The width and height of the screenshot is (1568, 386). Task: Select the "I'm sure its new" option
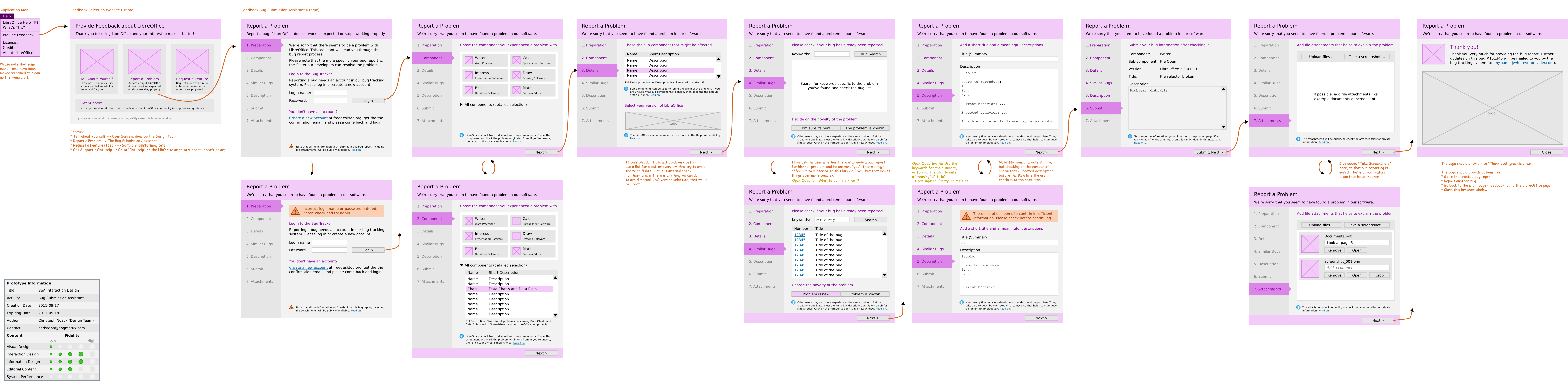point(816,128)
